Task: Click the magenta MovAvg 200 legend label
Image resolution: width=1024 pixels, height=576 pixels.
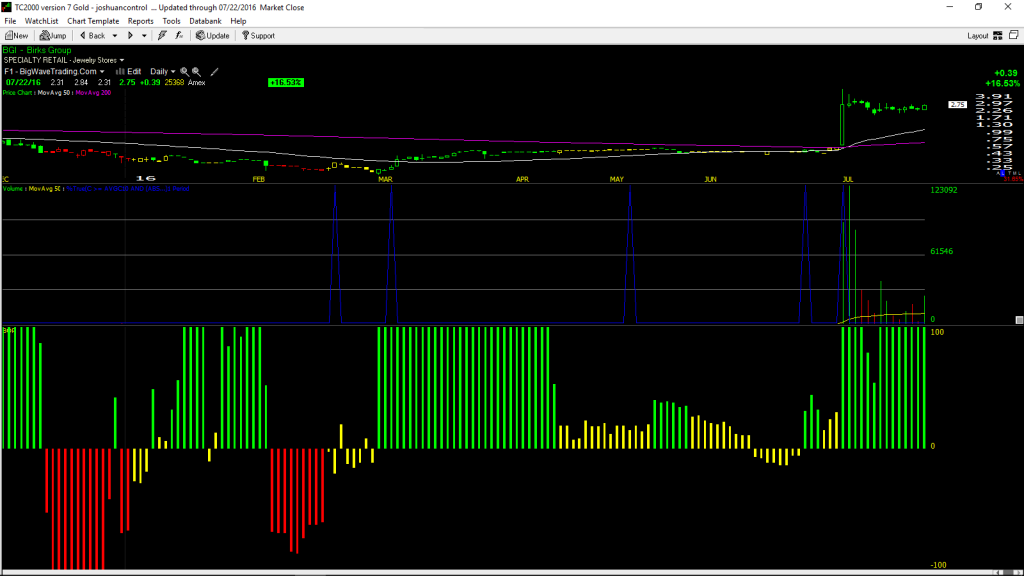Action: pyautogui.click(x=93, y=93)
